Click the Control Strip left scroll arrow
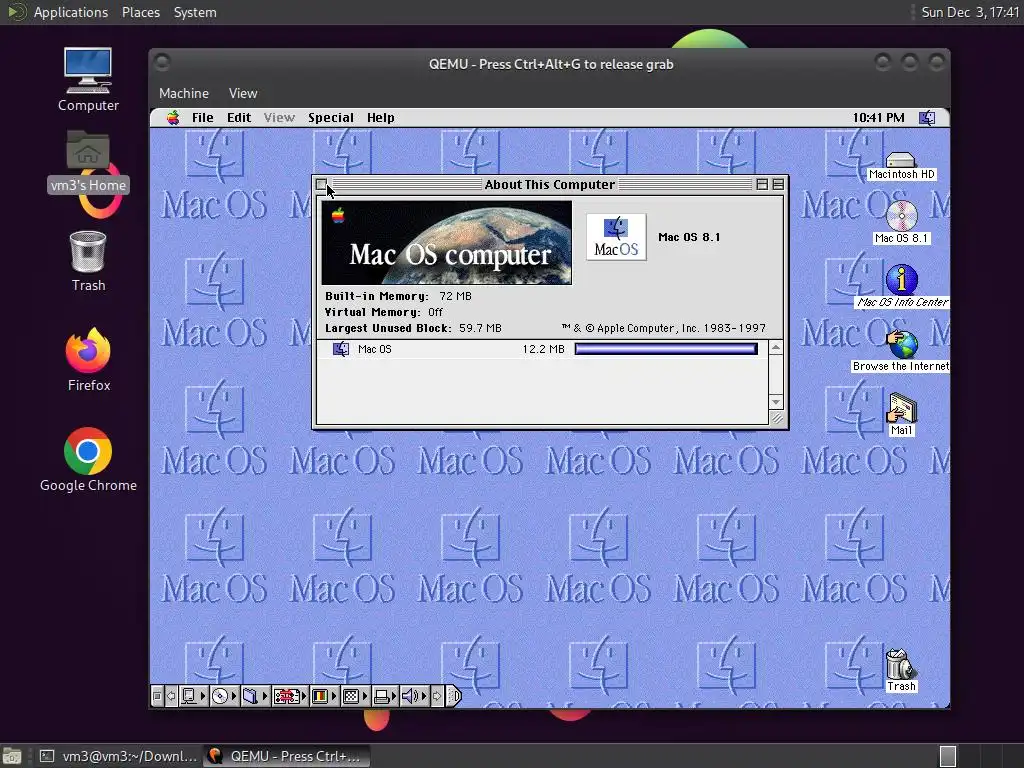 tap(171, 696)
